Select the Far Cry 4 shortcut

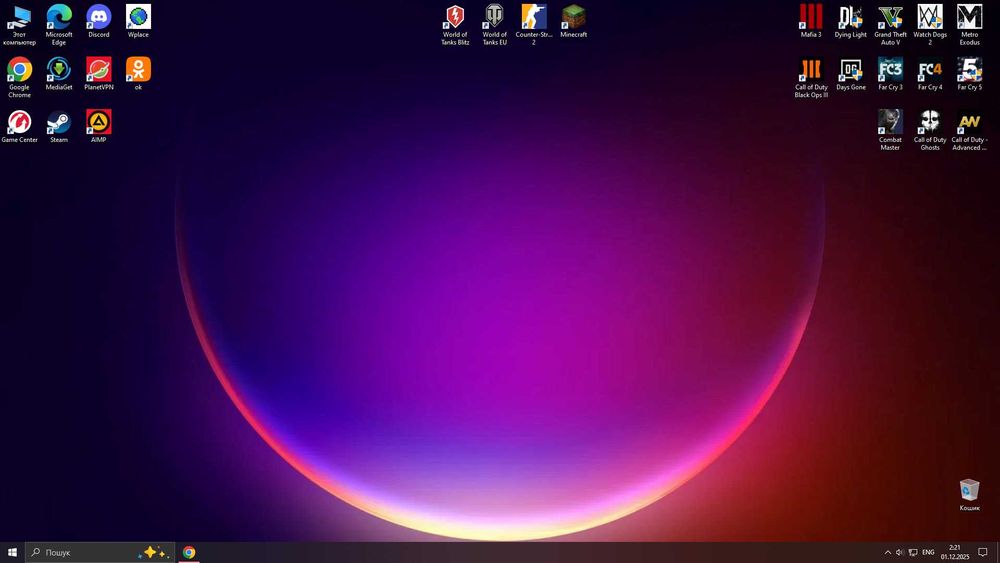(x=929, y=73)
